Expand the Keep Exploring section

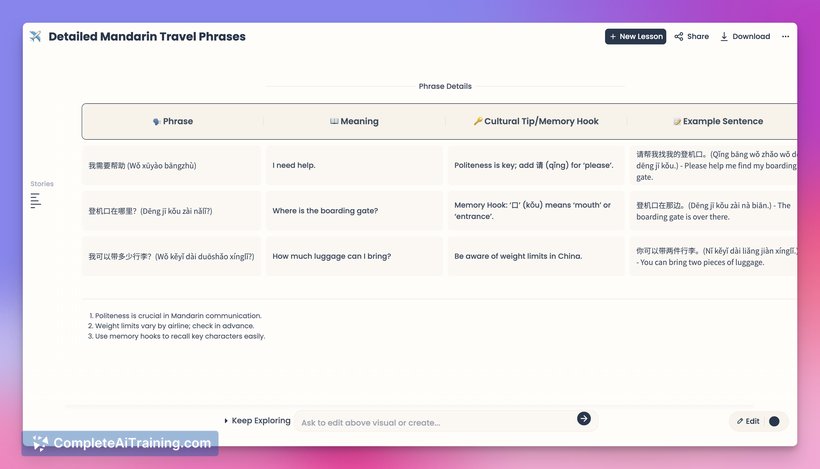tap(258, 421)
